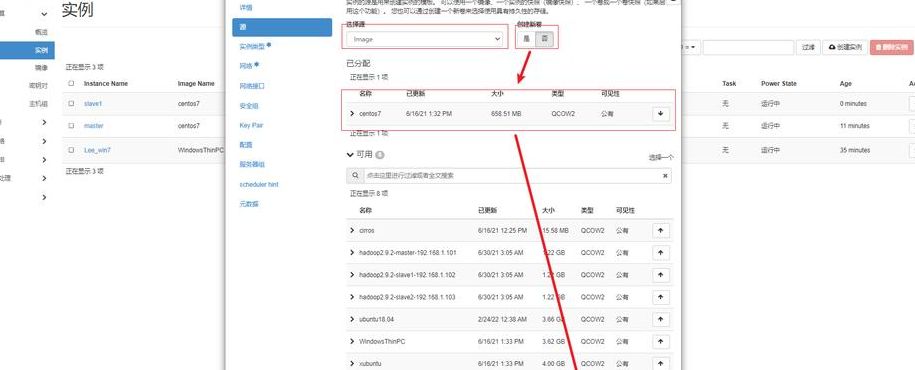Allocate WindowsThinPC image with up-arrow
The width and height of the screenshot is (915, 370).
661,341
